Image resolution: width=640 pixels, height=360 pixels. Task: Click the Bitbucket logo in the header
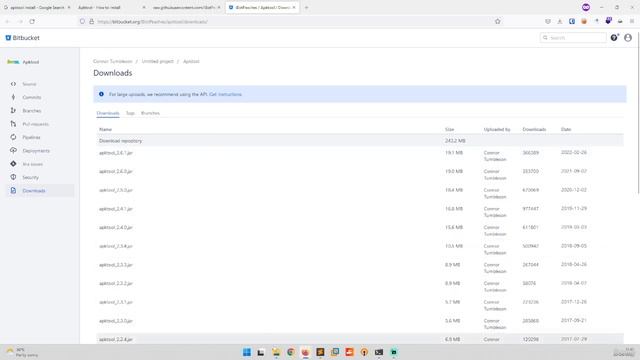click(x=22, y=38)
